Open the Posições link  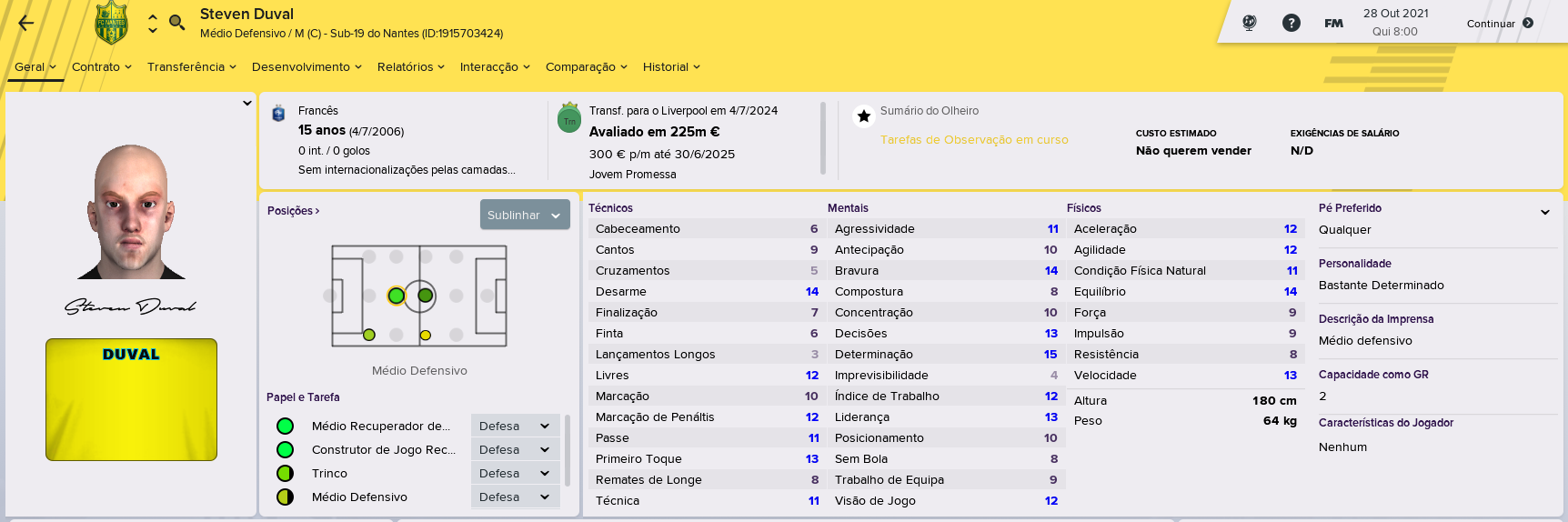click(x=293, y=210)
